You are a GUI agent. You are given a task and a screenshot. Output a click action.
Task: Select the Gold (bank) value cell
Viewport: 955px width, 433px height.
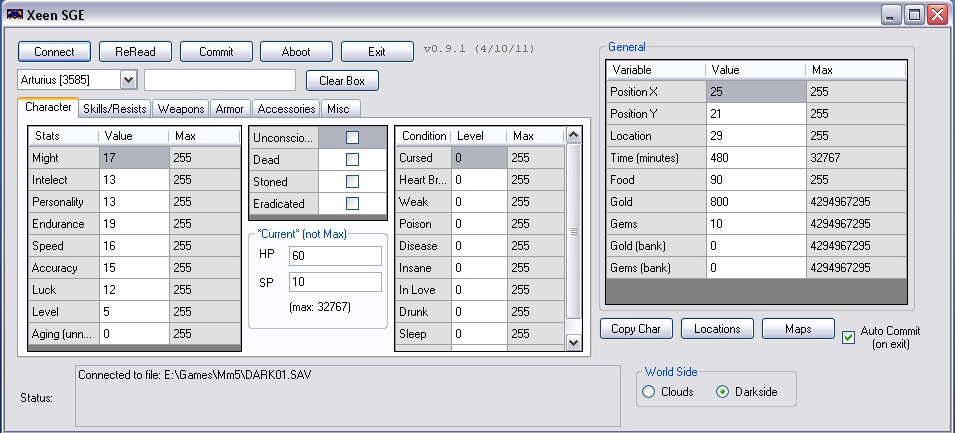coord(756,245)
